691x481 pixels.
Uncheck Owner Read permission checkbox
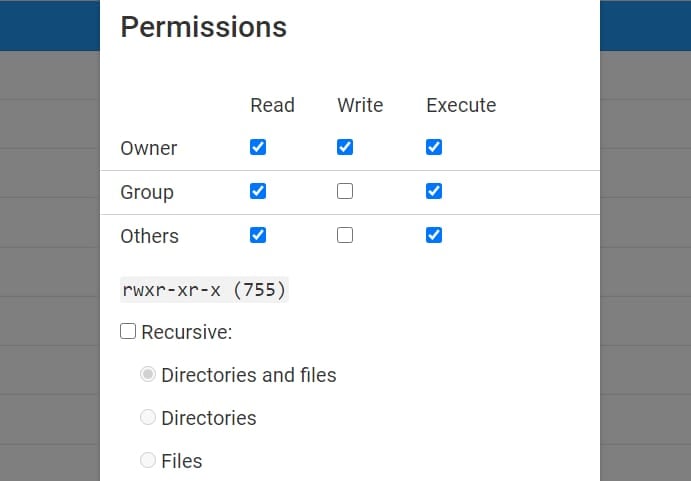click(x=258, y=147)
